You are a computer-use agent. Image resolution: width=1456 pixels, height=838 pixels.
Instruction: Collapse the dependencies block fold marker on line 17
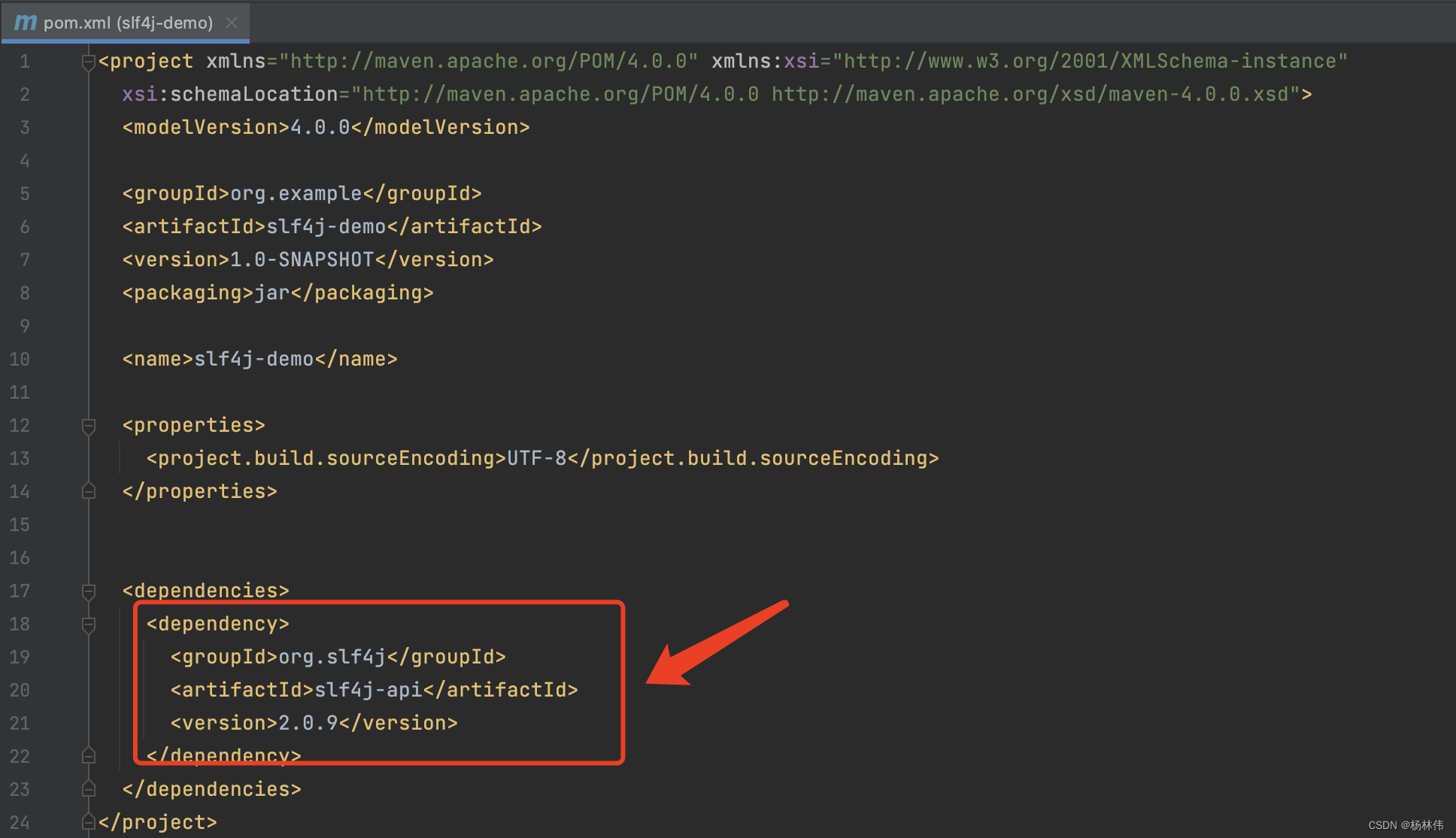coord(88,591)
